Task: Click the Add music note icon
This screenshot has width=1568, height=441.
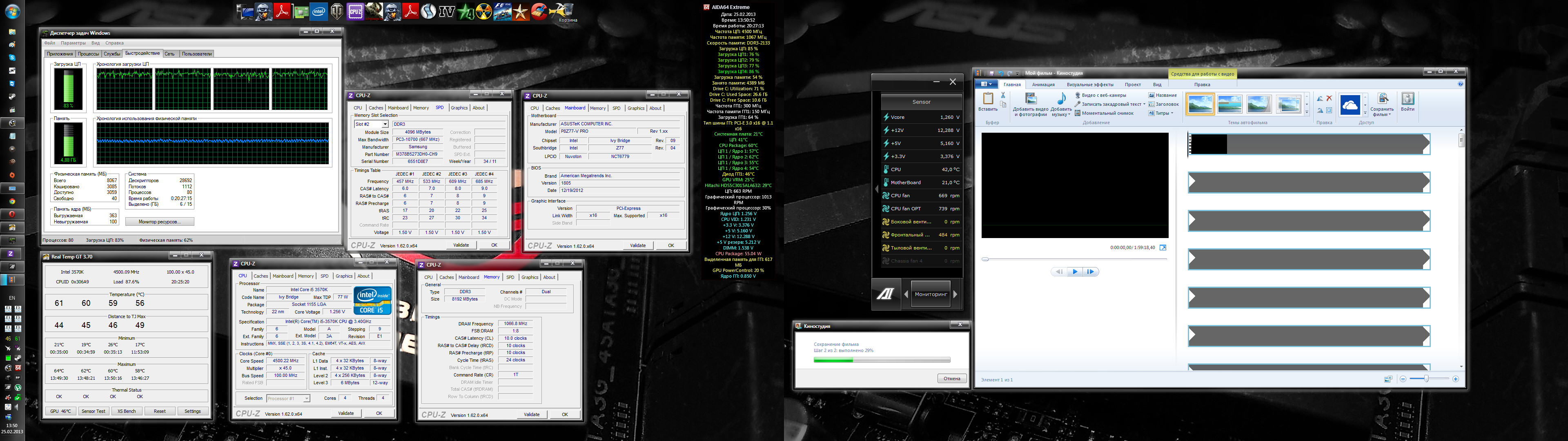Action: click(1061, 99)
